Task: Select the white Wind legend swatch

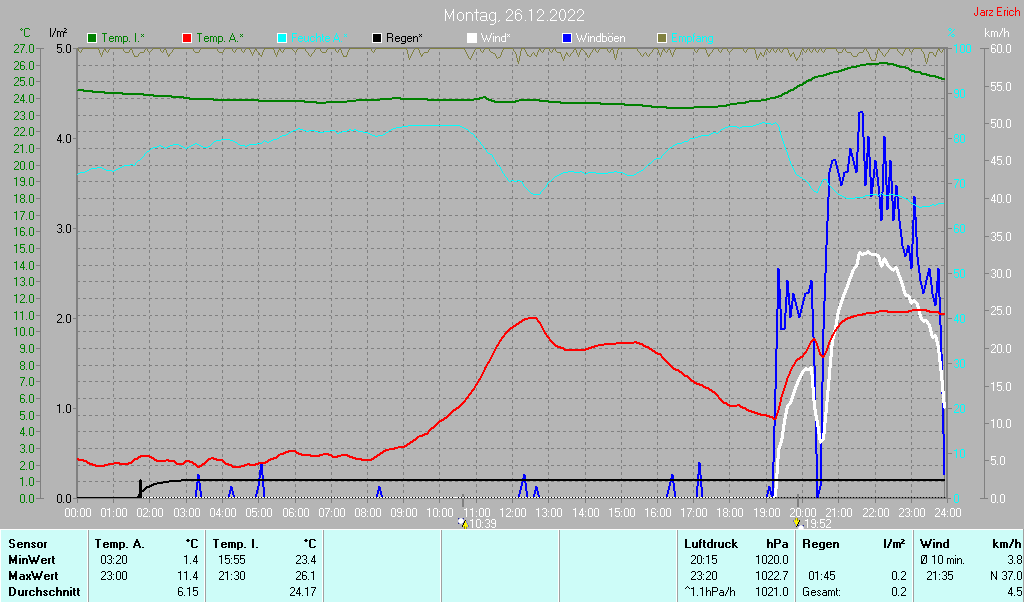Action: click(x=472, y=38)
